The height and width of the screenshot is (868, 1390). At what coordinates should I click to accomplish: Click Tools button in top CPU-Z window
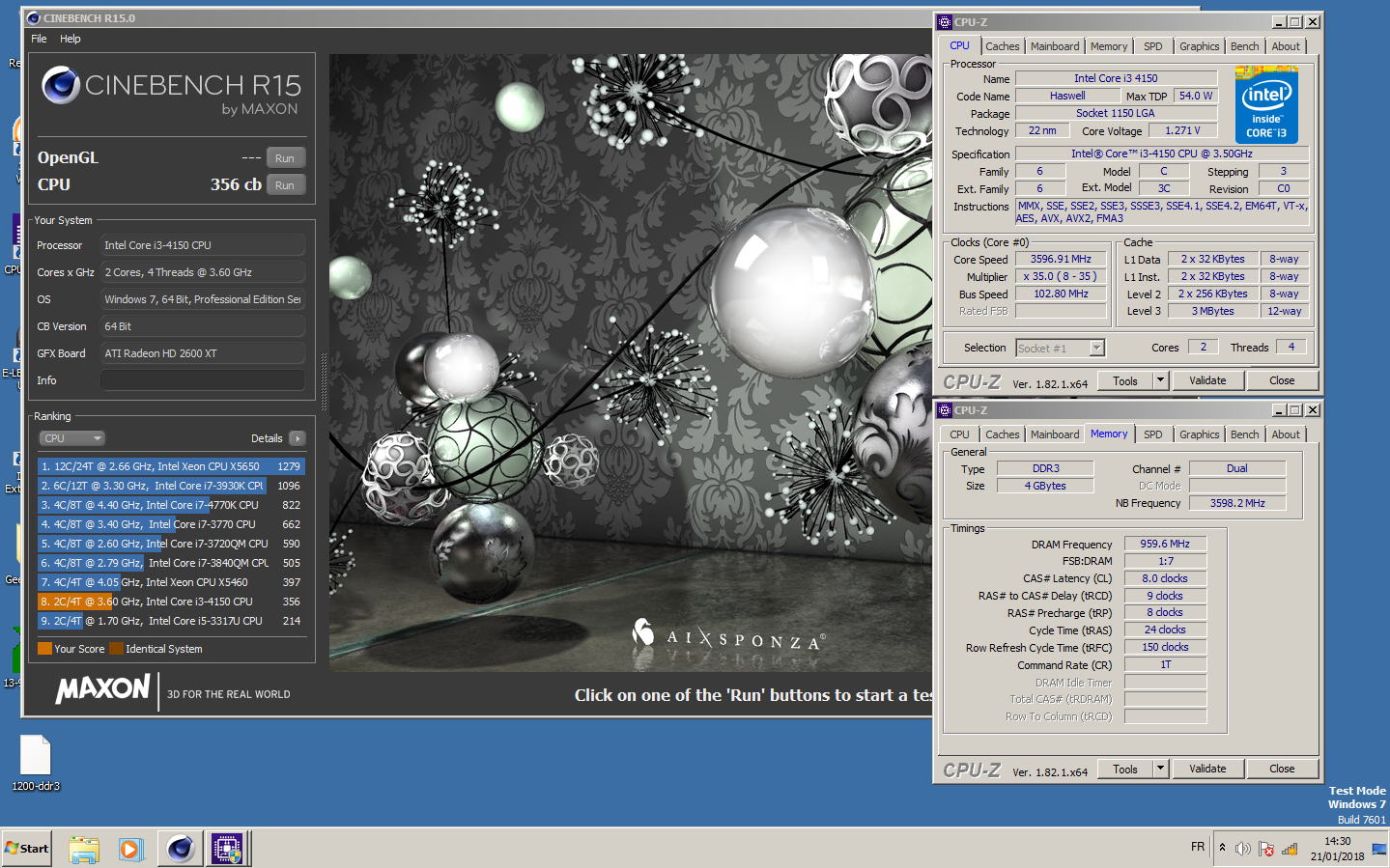tap(1125, 381)
